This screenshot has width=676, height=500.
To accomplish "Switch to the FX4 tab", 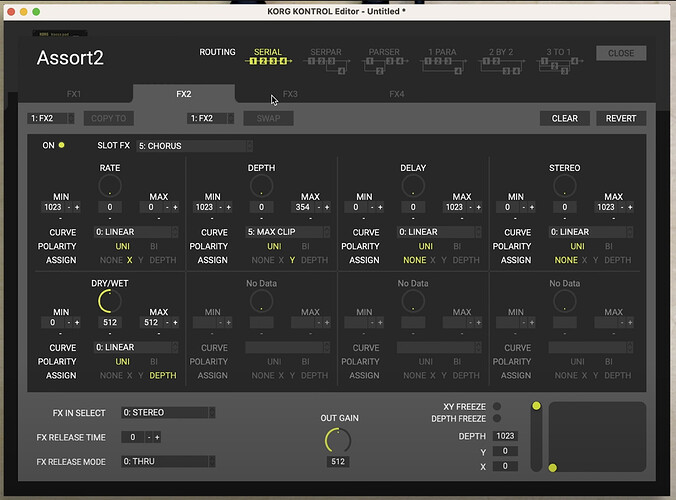I will coord(397,94).
